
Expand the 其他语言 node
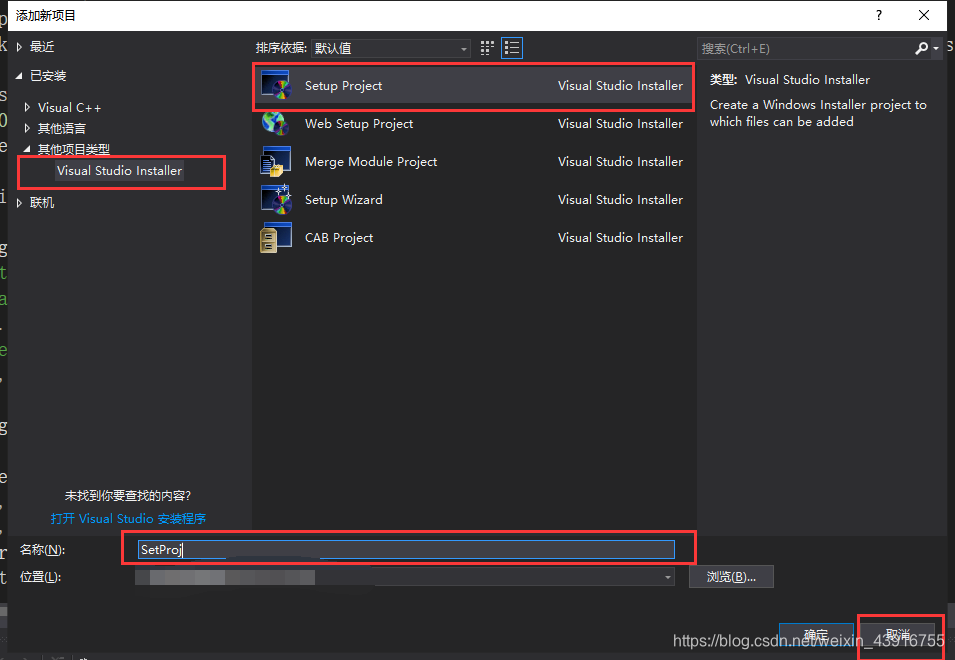click(27, 128)
